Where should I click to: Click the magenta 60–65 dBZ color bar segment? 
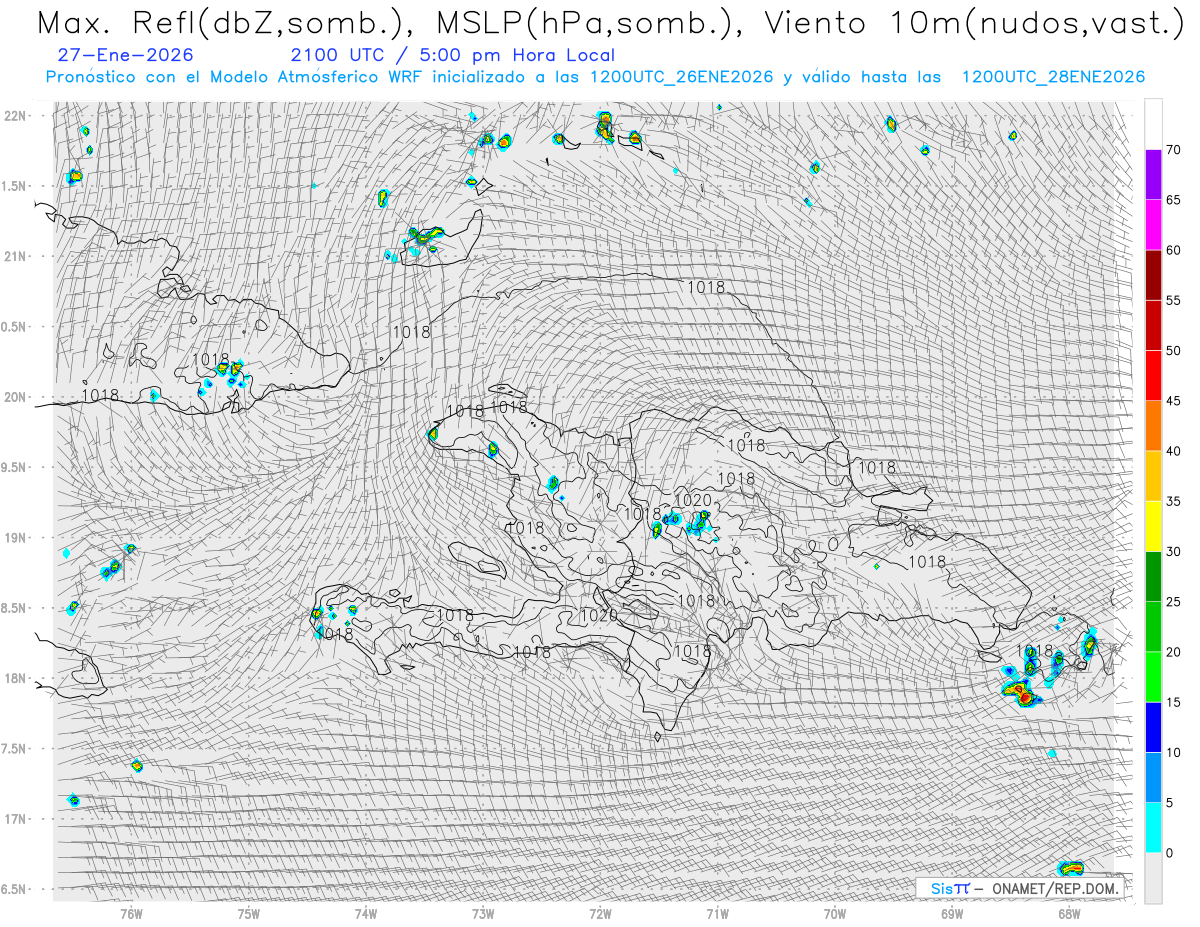click(x=1154, y=226)
